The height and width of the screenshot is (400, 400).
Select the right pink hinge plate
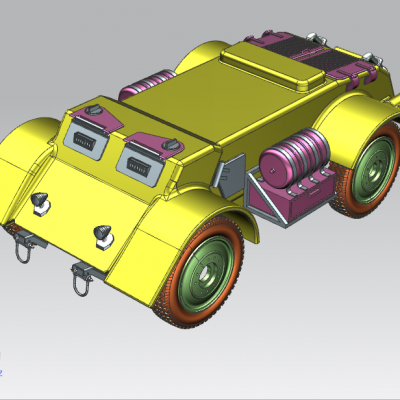(x=155, y=144)
